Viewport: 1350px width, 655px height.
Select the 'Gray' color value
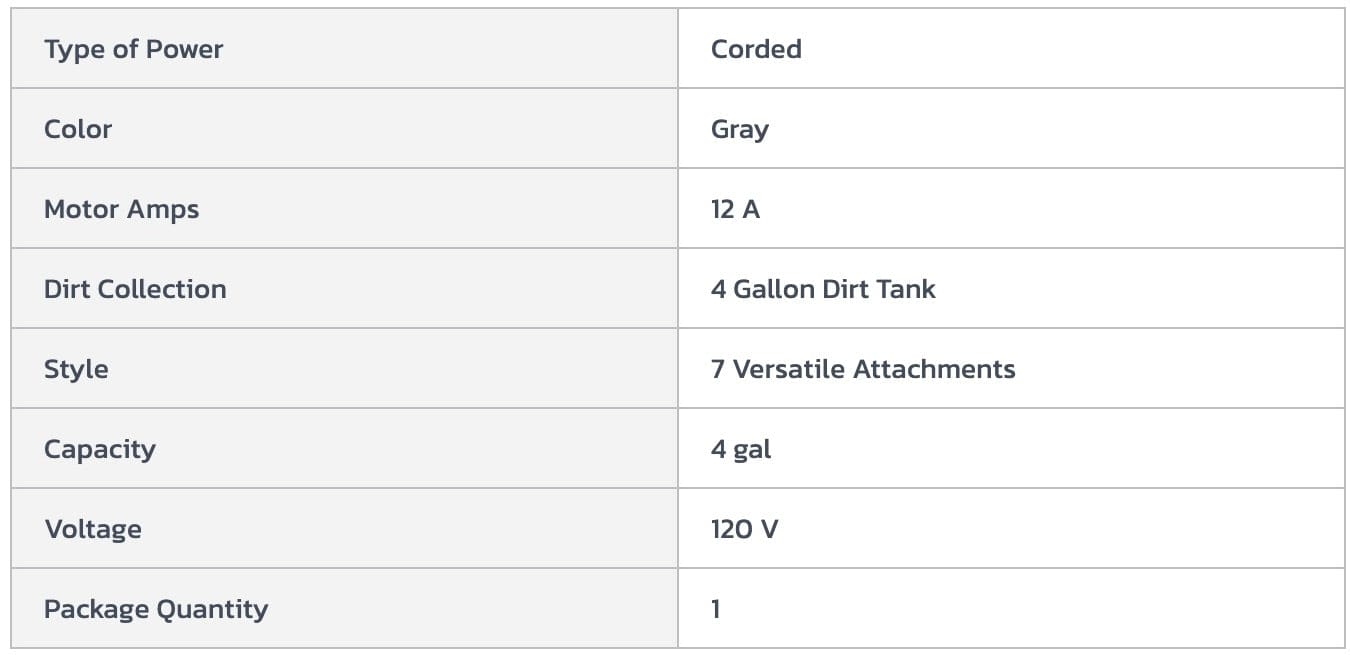tap(739, 130)
